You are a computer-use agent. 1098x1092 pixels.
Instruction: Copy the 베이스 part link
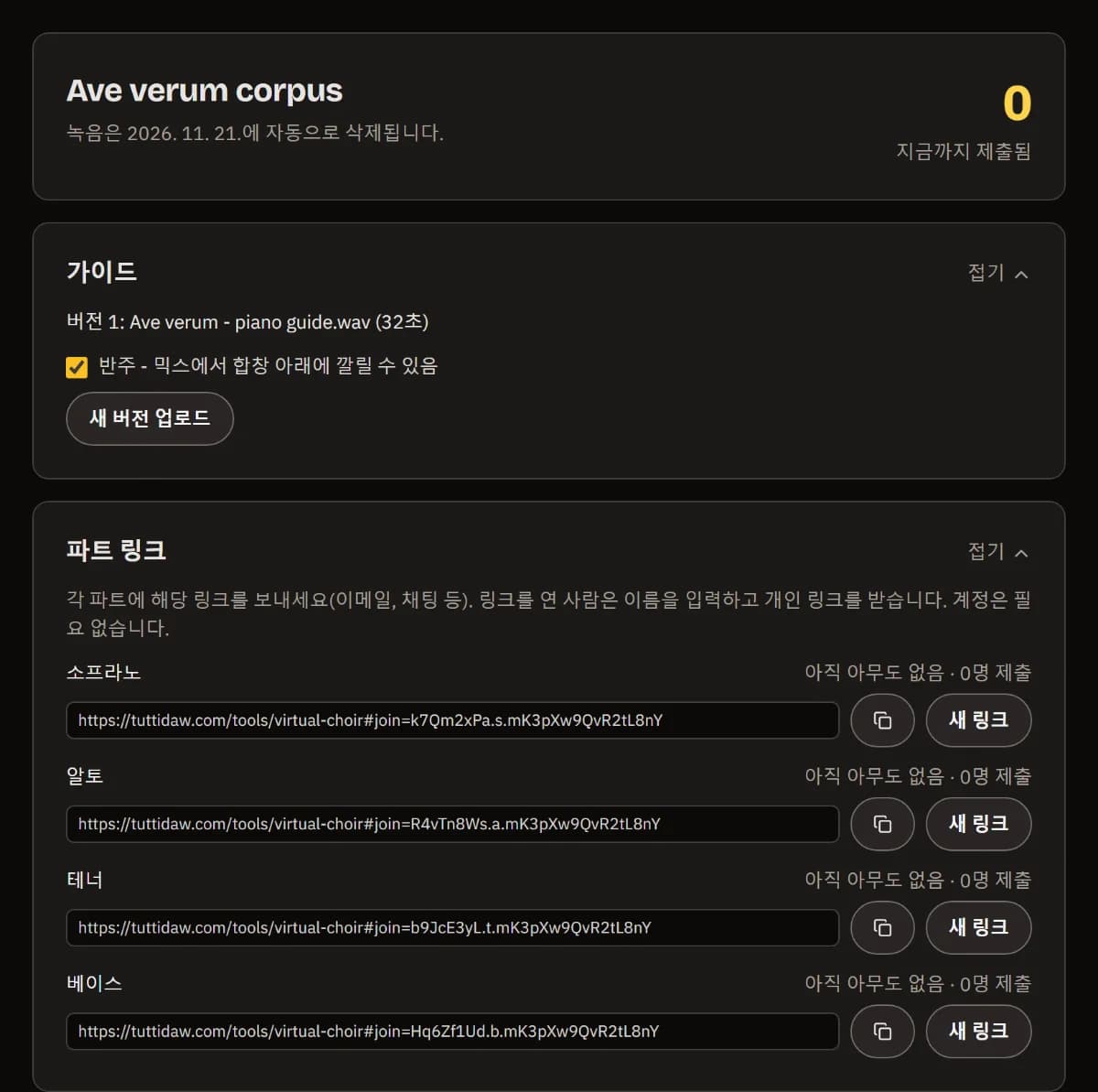coord(882,1031)
